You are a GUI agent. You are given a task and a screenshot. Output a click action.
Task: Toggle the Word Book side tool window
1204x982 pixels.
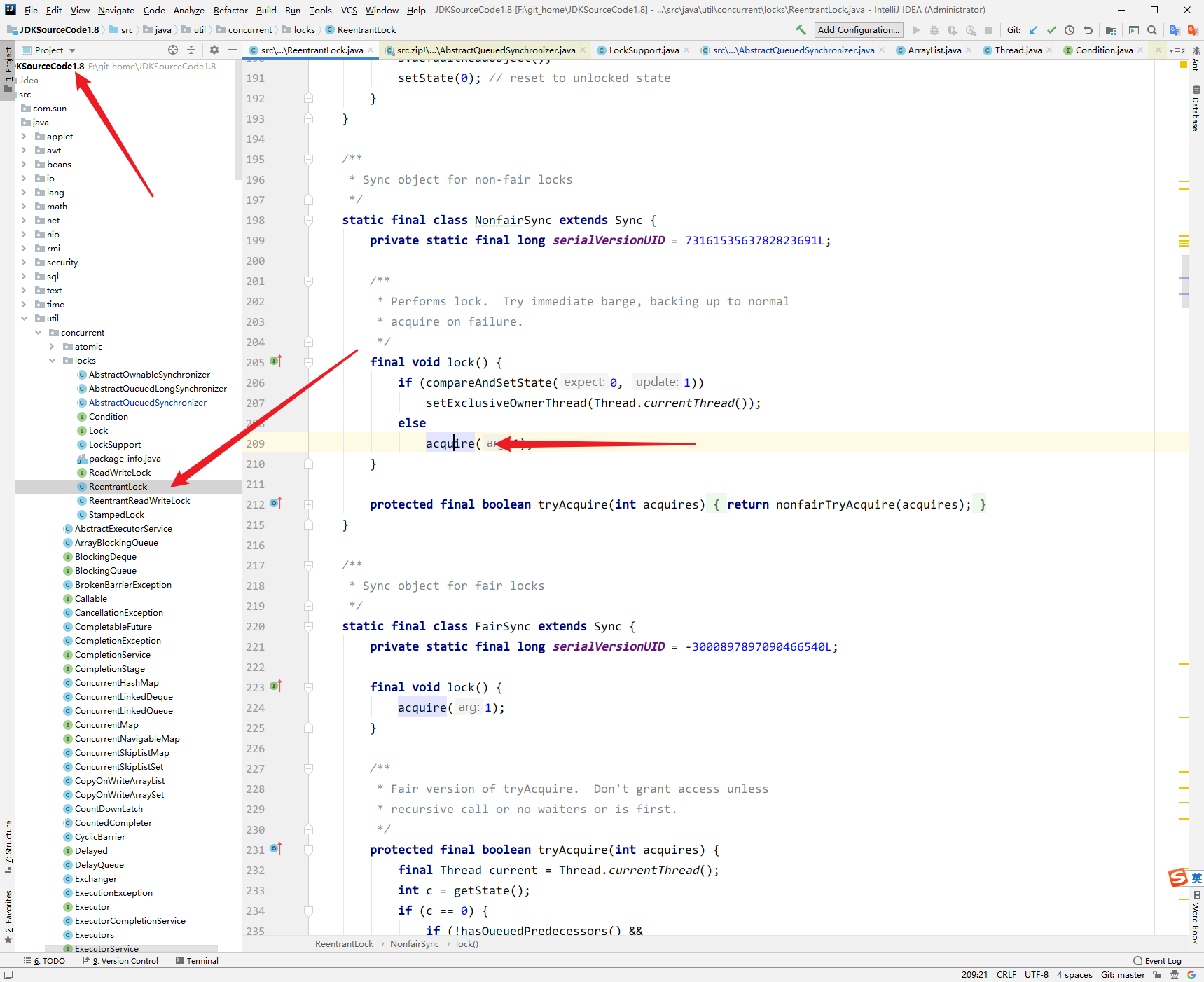[1196, 917]
